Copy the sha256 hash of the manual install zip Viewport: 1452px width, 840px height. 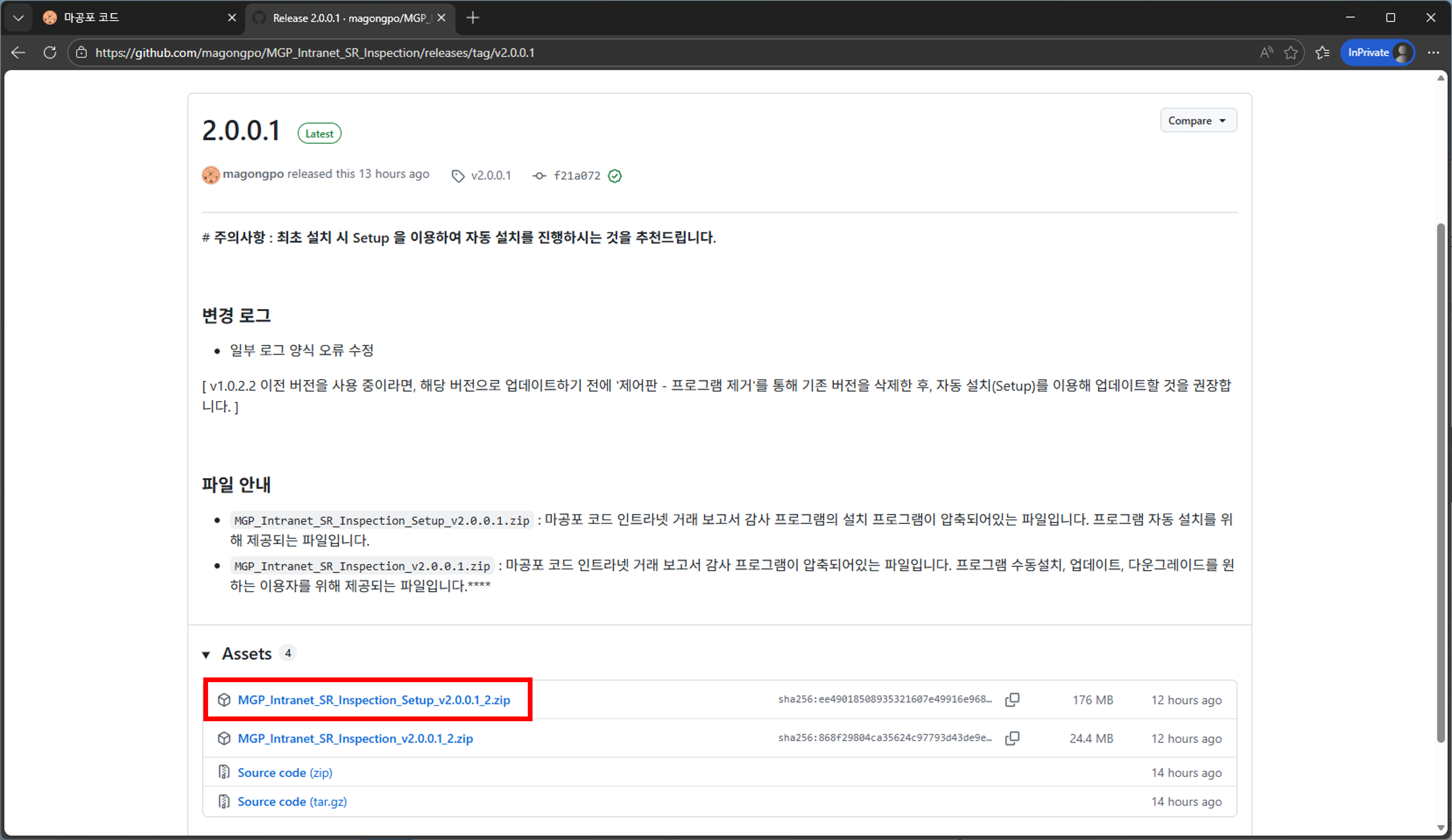click(1013, 738)
